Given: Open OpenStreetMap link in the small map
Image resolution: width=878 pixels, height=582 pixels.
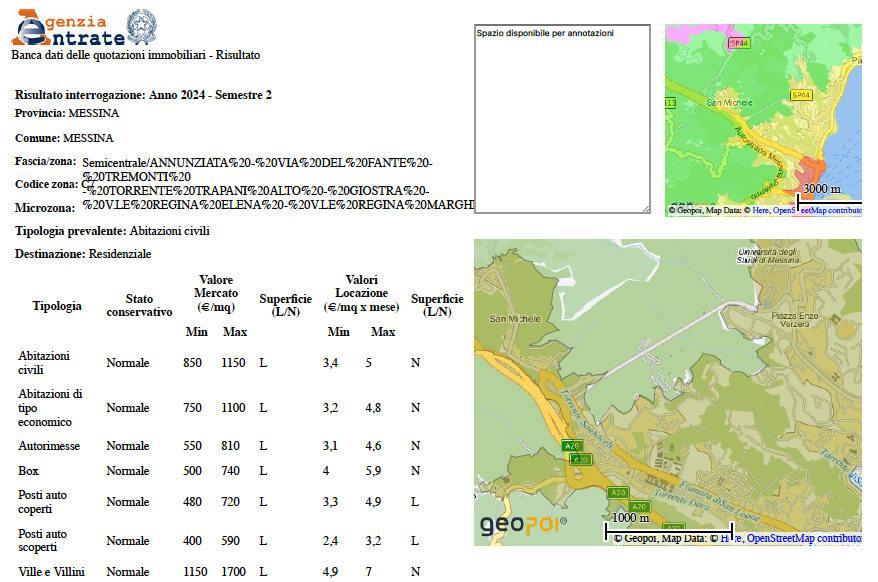Looking at the screenshot, I should tap(817, 210).
